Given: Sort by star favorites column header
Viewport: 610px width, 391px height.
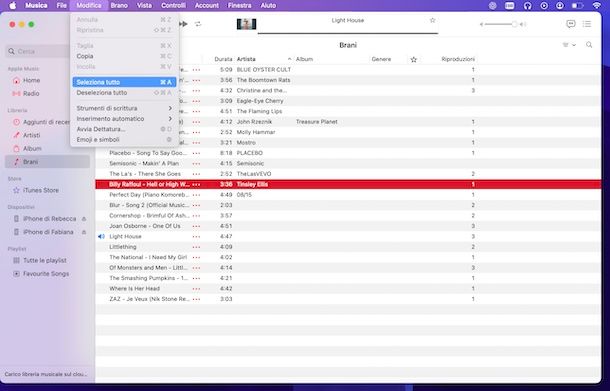Looking at the screenshot, I should coord(414,60).
